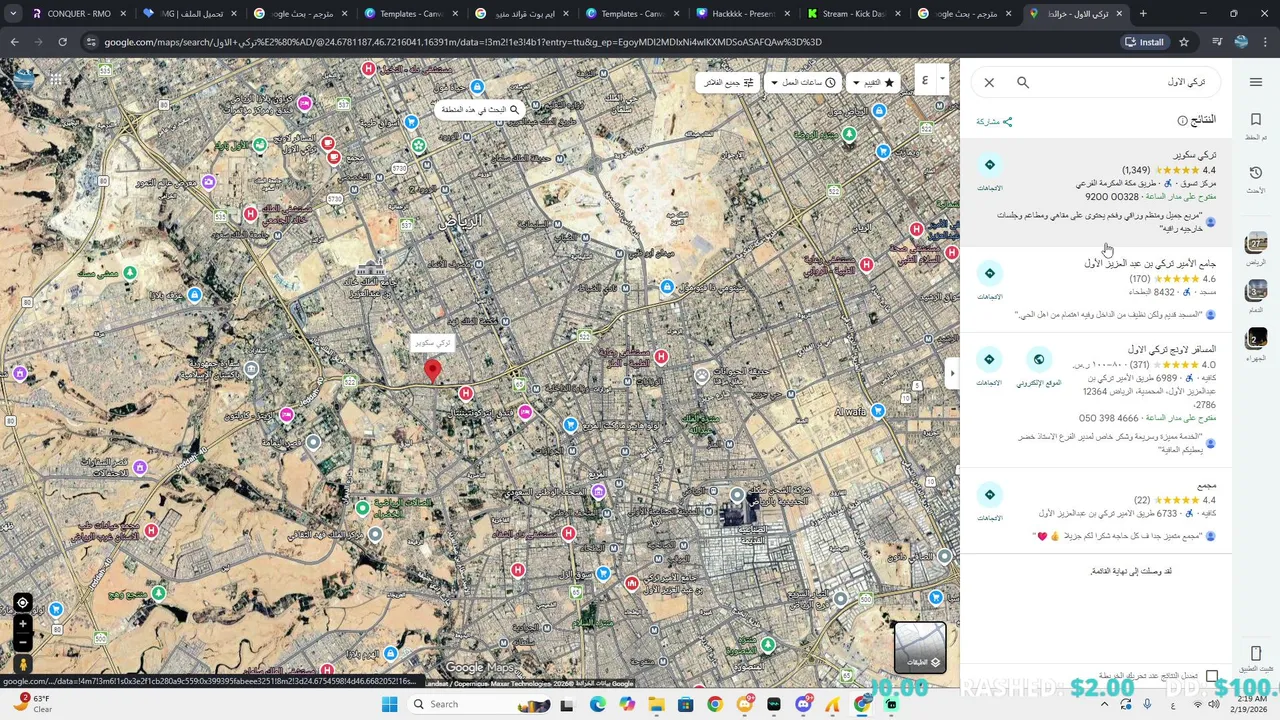Go back using browser back arrow
The height and width of the screenshot is (720, 1280).
point(14,42)
